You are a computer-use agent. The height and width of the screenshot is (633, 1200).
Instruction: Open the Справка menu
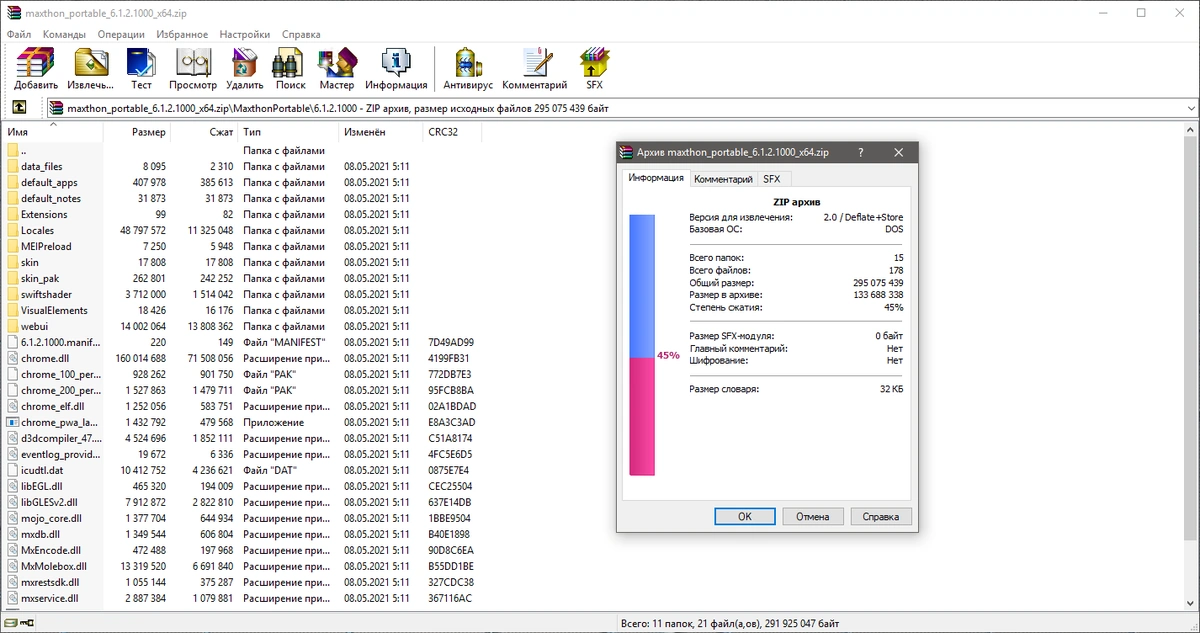301,34
